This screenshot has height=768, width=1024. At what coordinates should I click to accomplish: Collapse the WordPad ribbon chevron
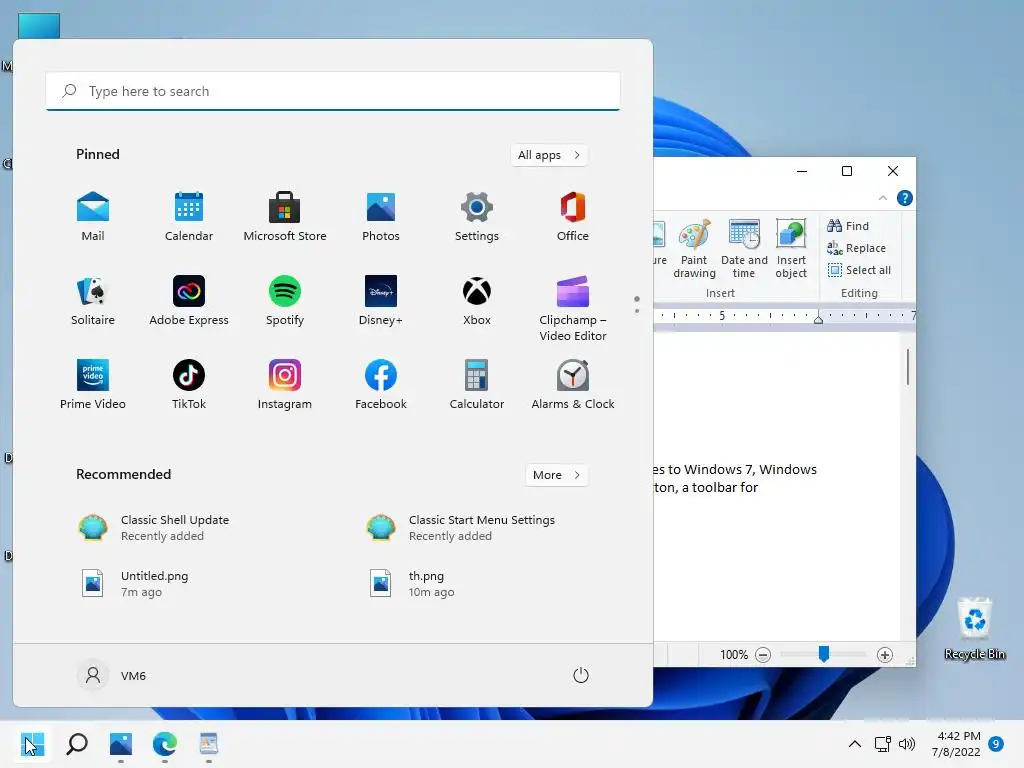(x=882, y=198)
